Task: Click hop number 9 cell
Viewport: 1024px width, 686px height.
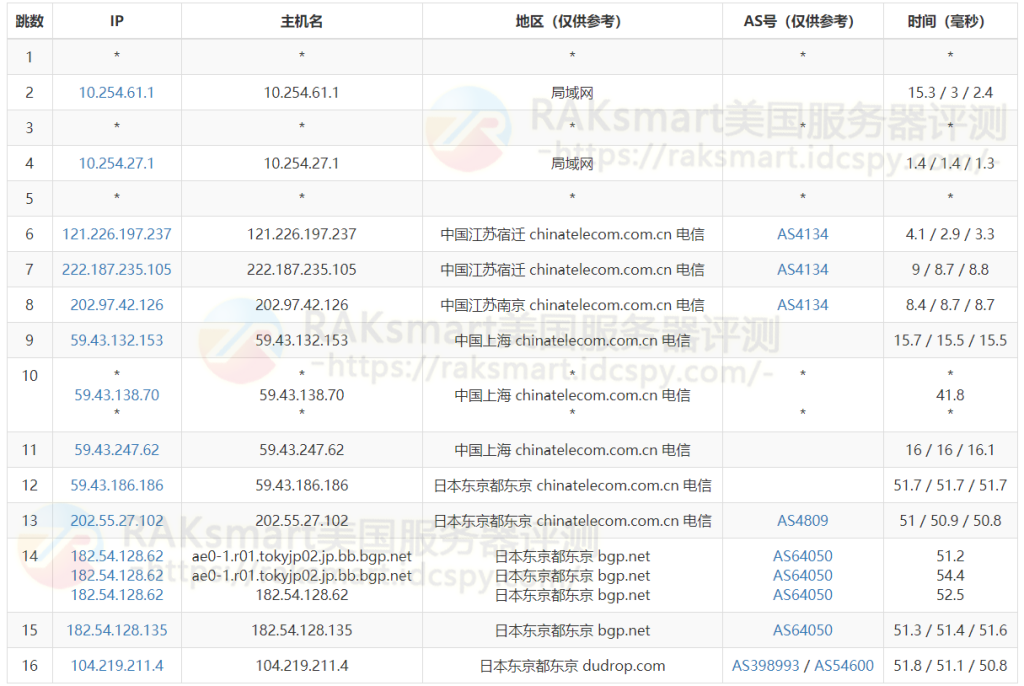Action: pos(29,340)
